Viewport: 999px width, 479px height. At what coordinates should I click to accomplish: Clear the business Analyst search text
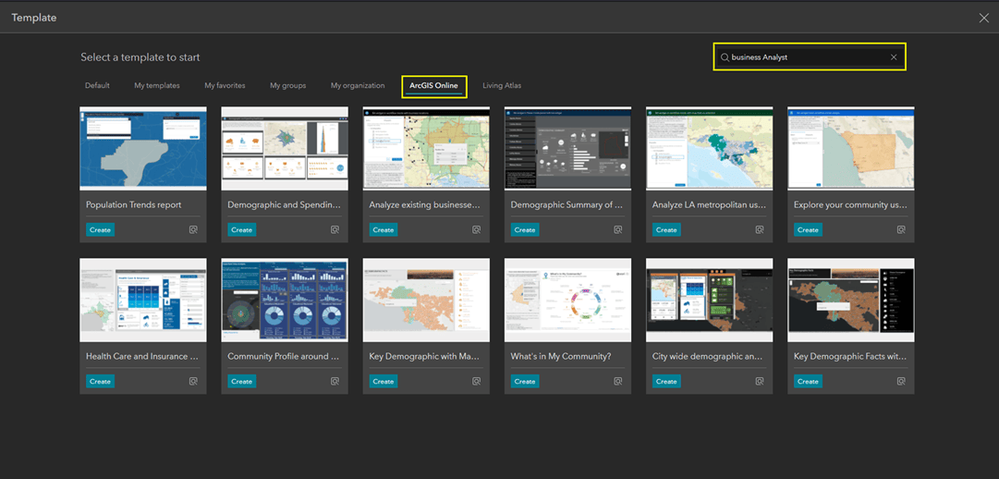pos(894,57)
